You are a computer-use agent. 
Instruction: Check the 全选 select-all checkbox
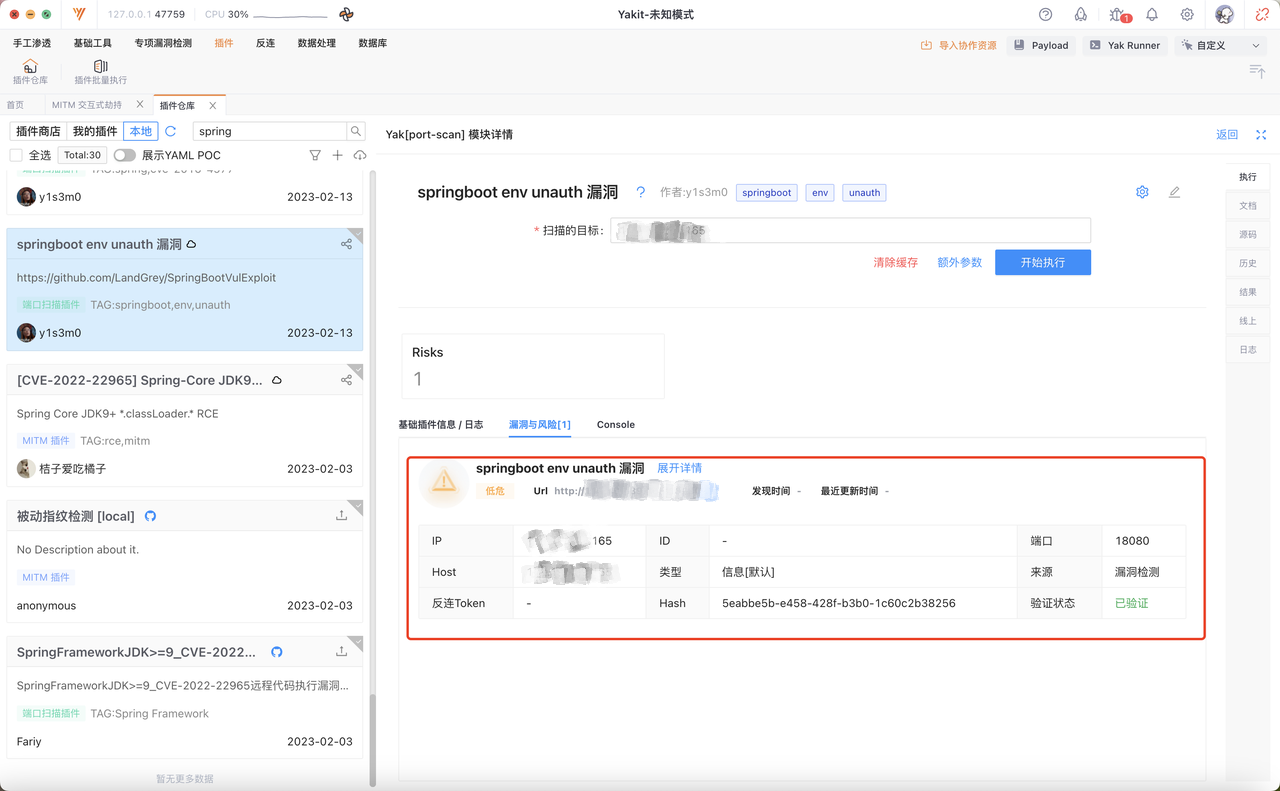(16, 155)
